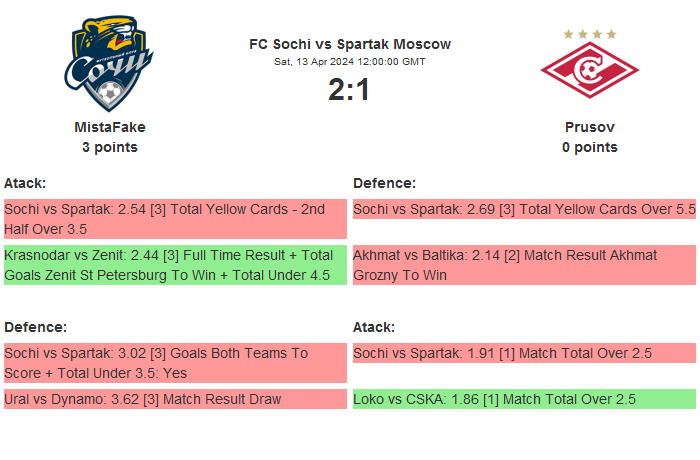
Task: Click MistaFake's Atack section heading
Action: point(25,183)
